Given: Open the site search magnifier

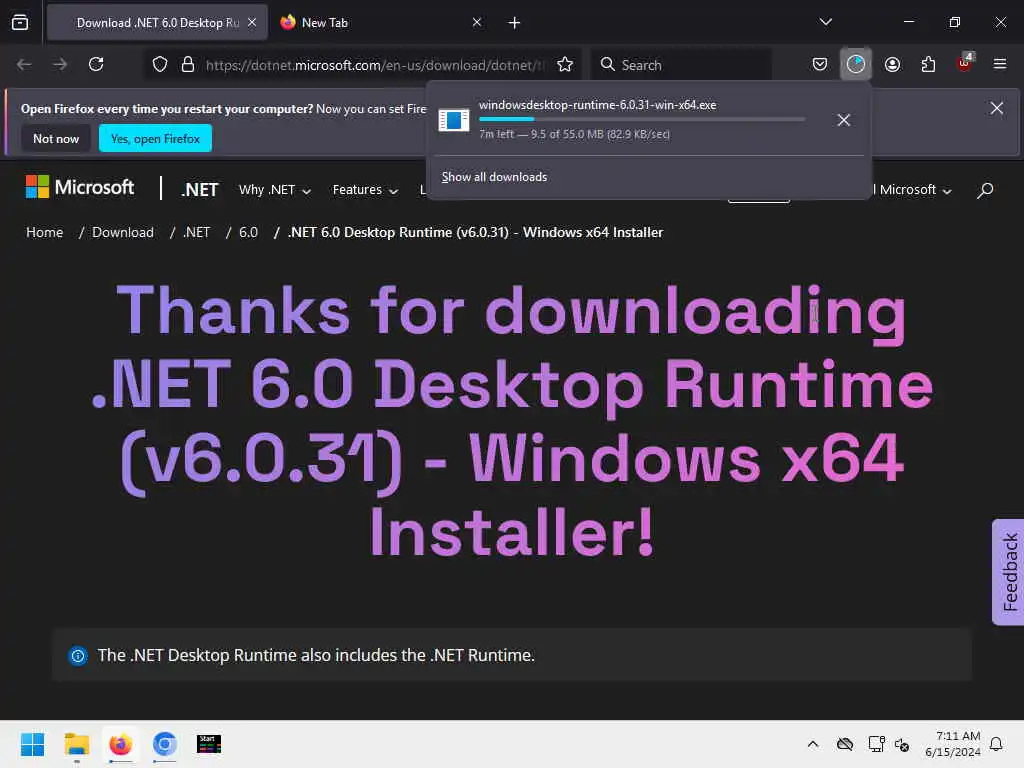Looking at the screenshot, I should (985, 190).
